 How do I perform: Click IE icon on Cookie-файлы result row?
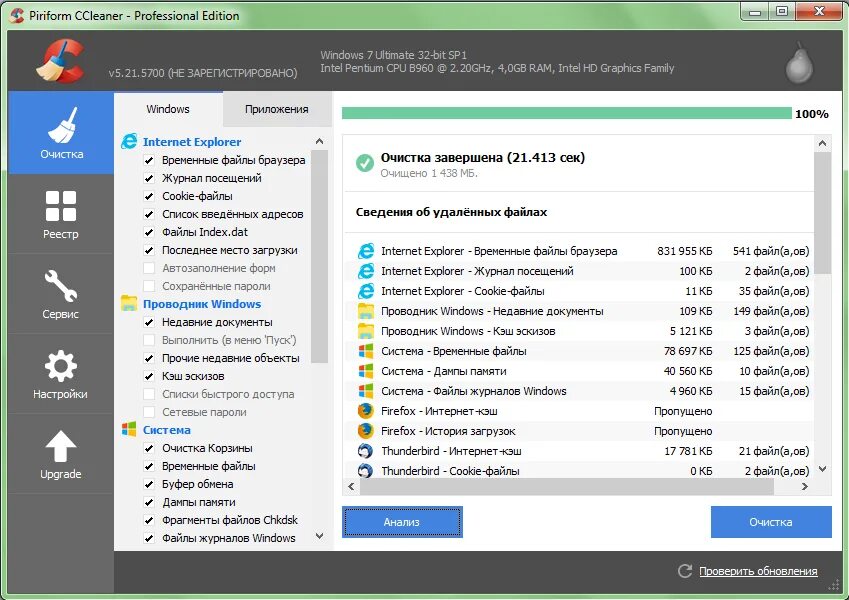click(x=366, y=291)
